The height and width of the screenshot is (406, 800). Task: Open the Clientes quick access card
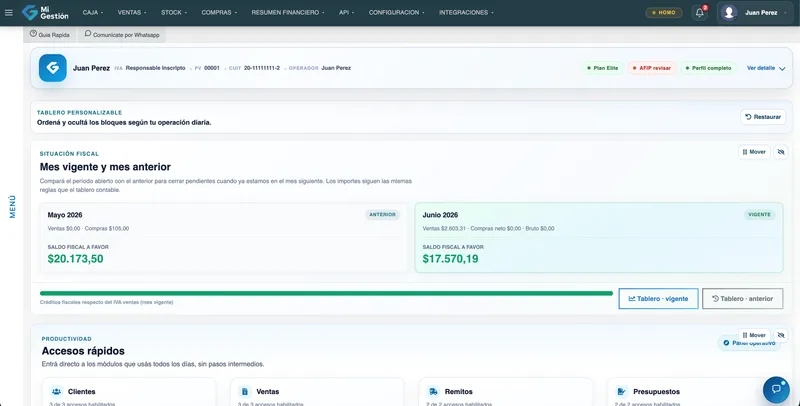click(129, 392)
